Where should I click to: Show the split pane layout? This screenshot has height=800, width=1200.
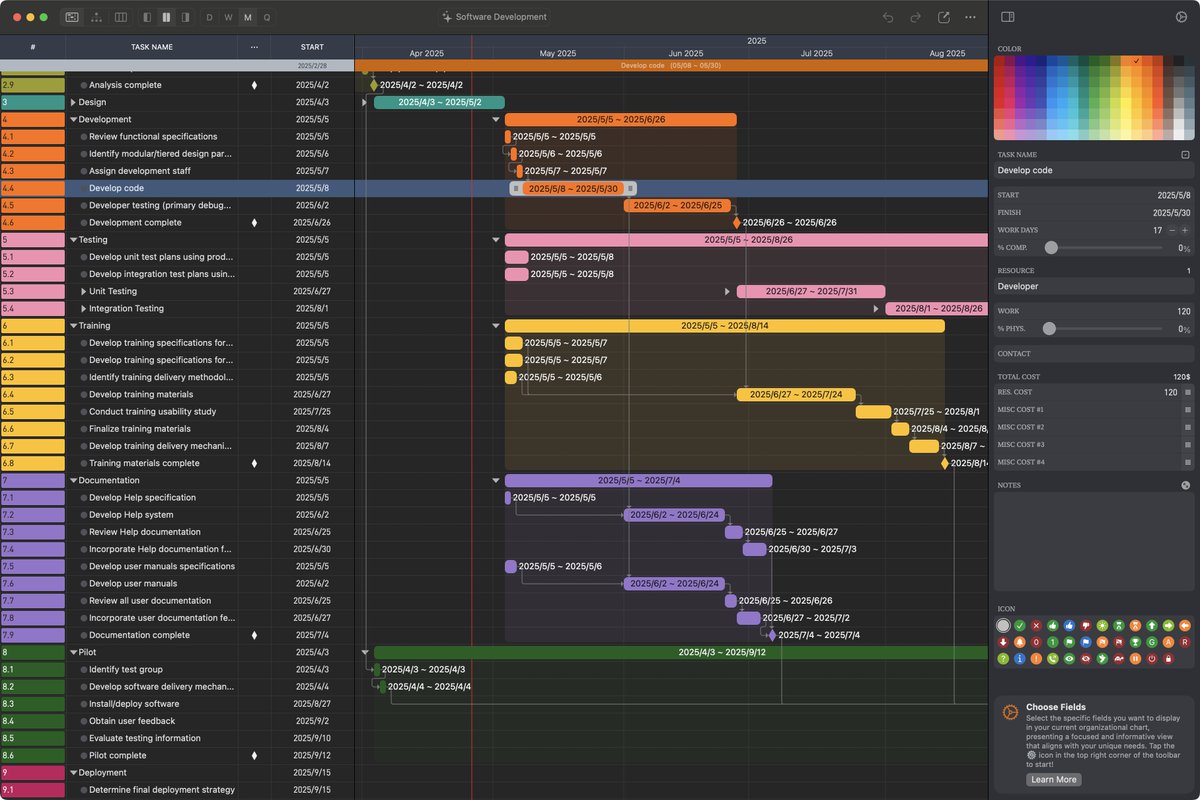[x=166, y=17]
